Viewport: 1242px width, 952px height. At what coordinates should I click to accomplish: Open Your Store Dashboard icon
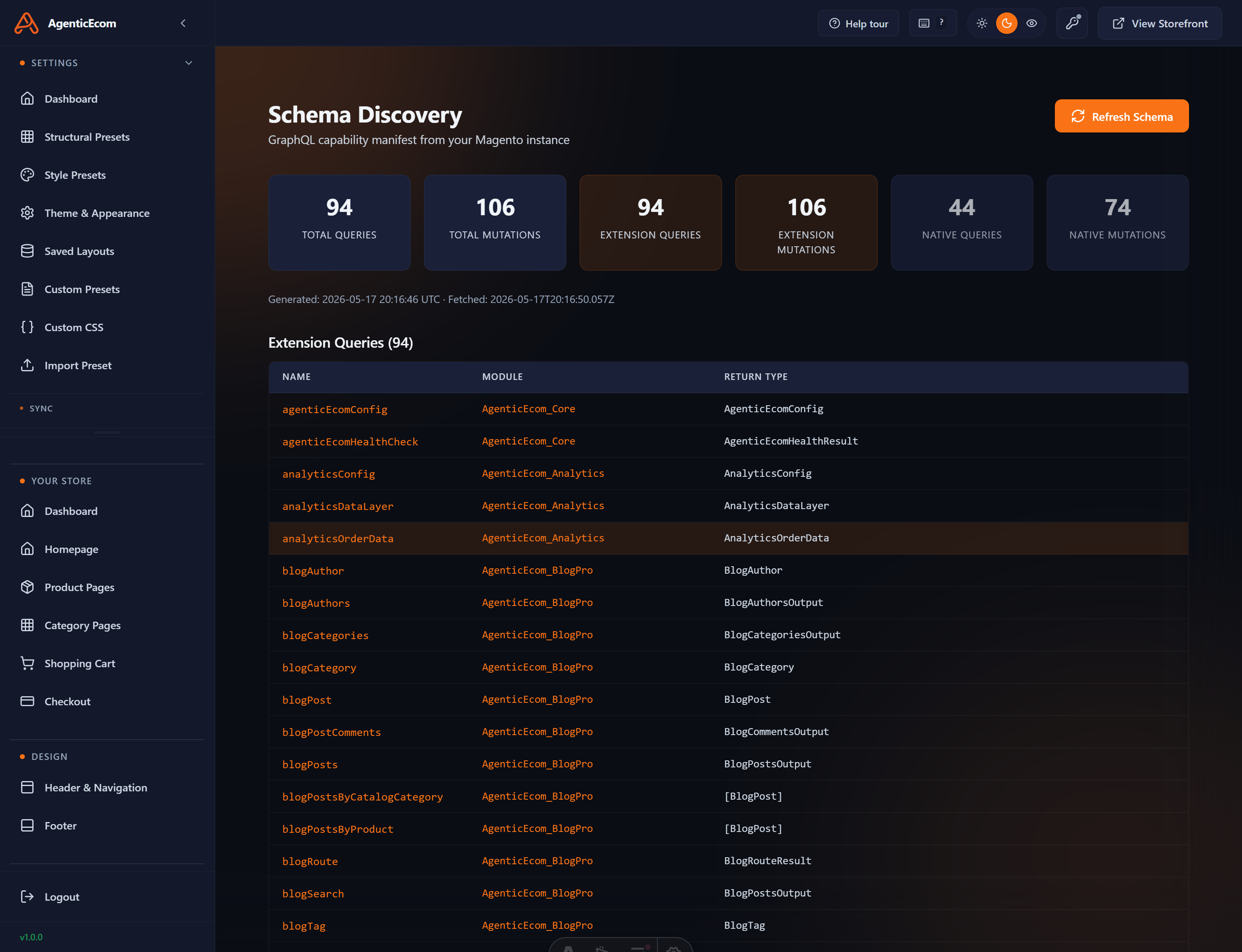[27, 511]
